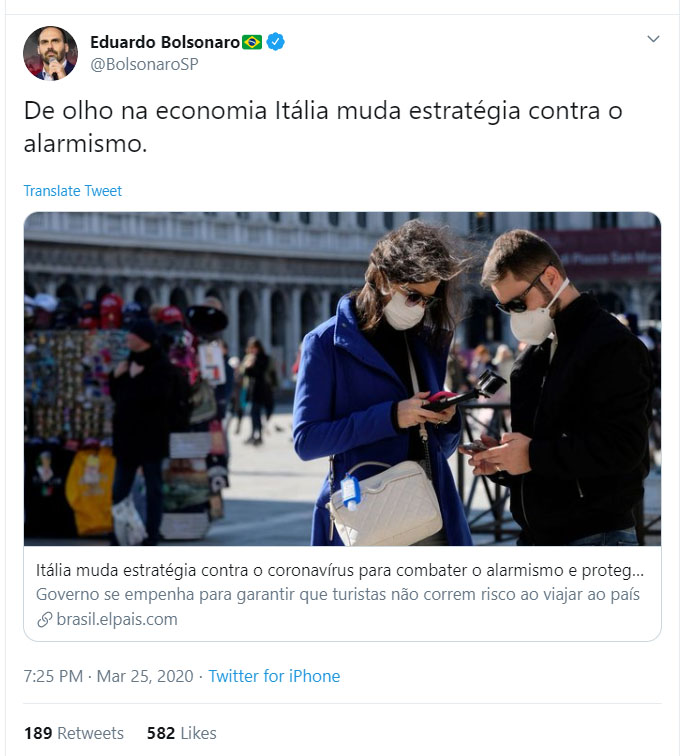View the 582 Likes list

(x=181, y=733)
